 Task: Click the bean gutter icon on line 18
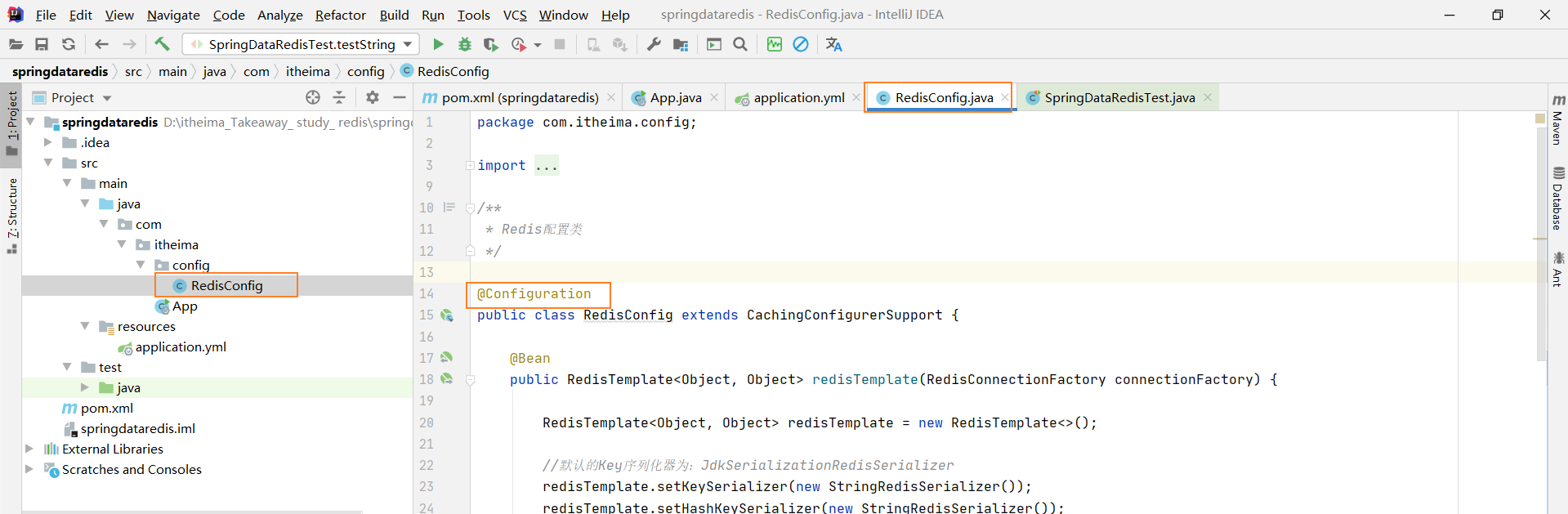[x=446, y=378]
